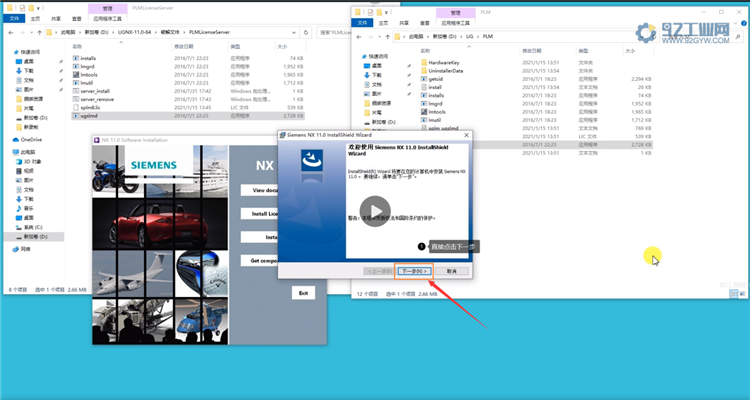Click 下一步(N) in InstallShield Wizard
The width and height of the screenshot is (750, 400).
point(414,271)
